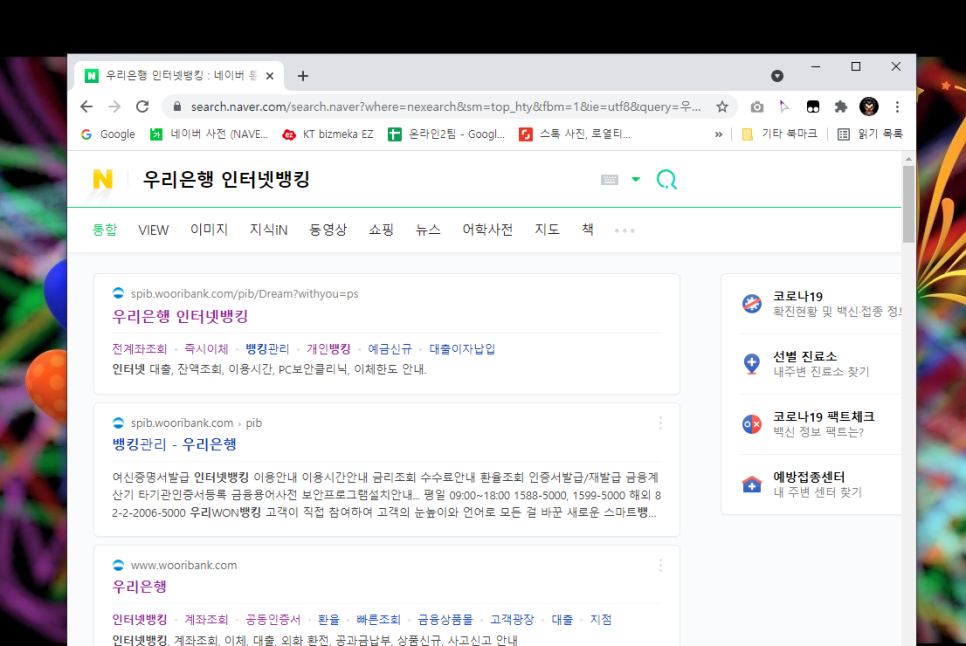The height and width of the screenshot is (646, 966).
Task: Reload the page with the refresh icon
Action: [142, 107]
